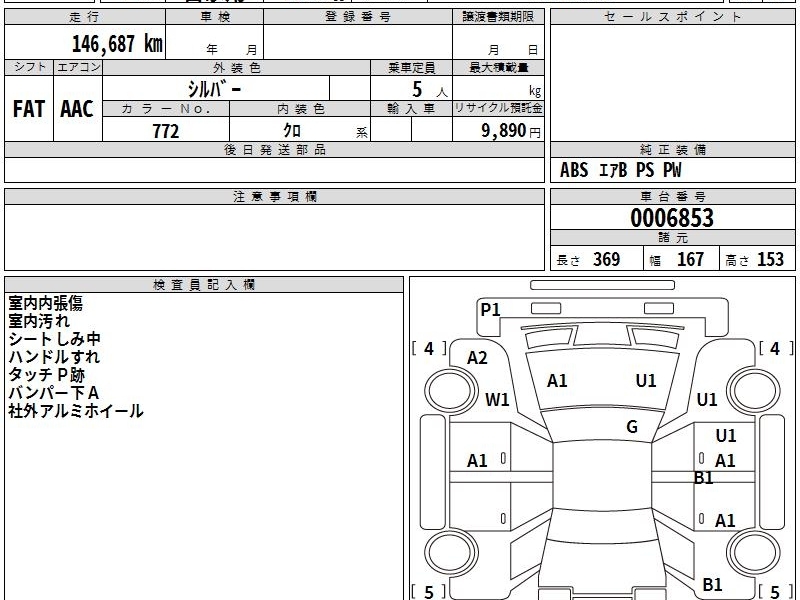Click the front-right wheel circle
This screenshot has height=600, width=800.
point(754,391)
